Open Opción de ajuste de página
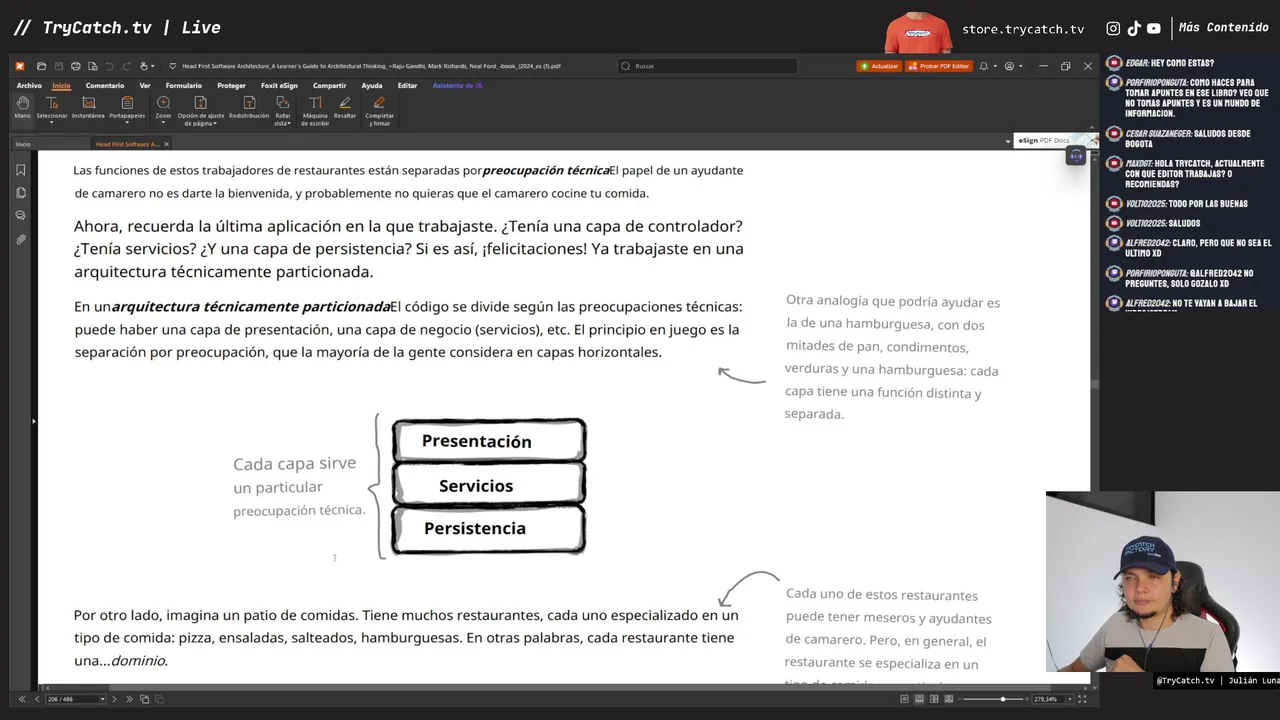Image resolution: width=1280 pixels, height=720 pixels. click(x=200, y=110)
